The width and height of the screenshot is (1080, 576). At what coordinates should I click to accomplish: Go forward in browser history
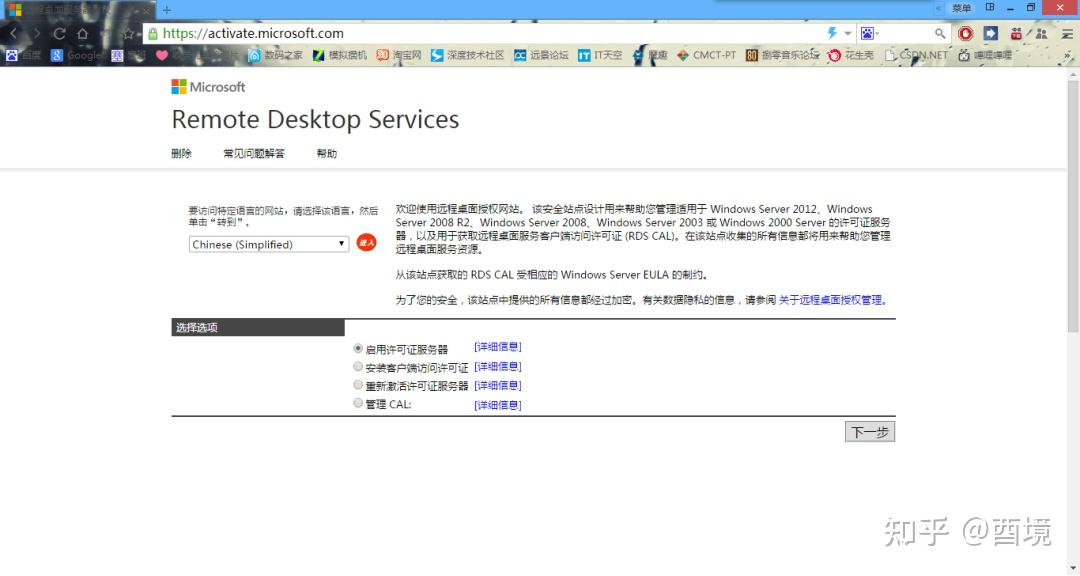tap(37, 33)
